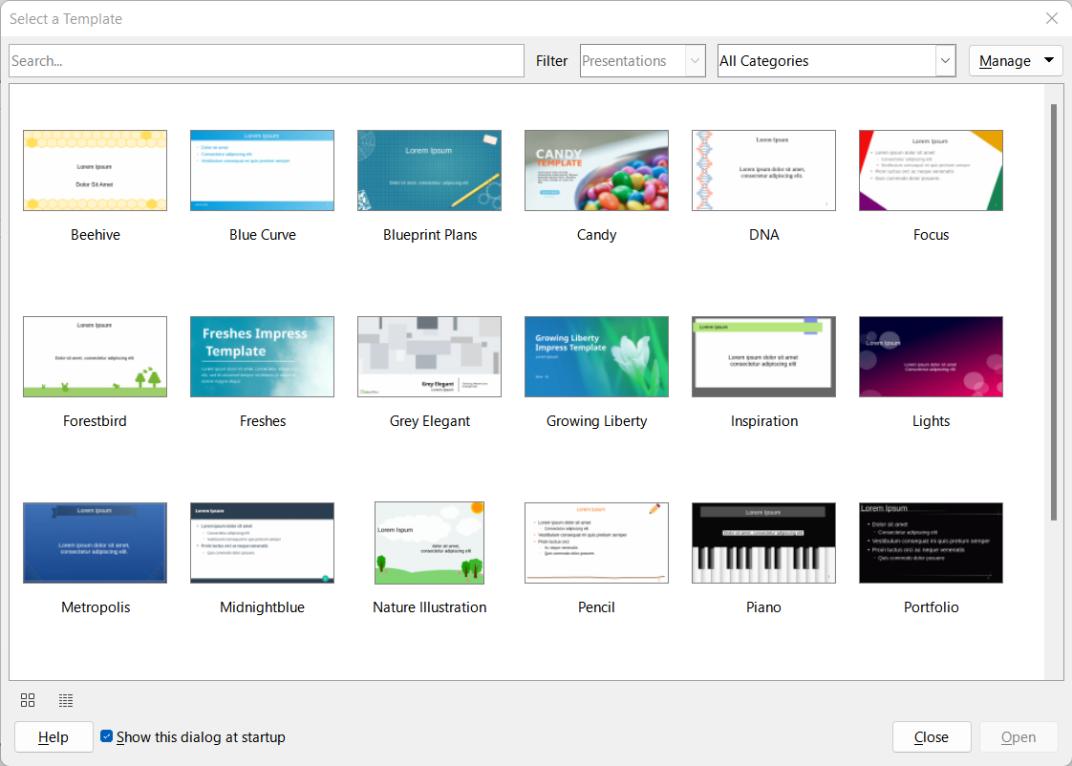
Task: Open the Manage menu
Action: click(x=1015, y=61)
